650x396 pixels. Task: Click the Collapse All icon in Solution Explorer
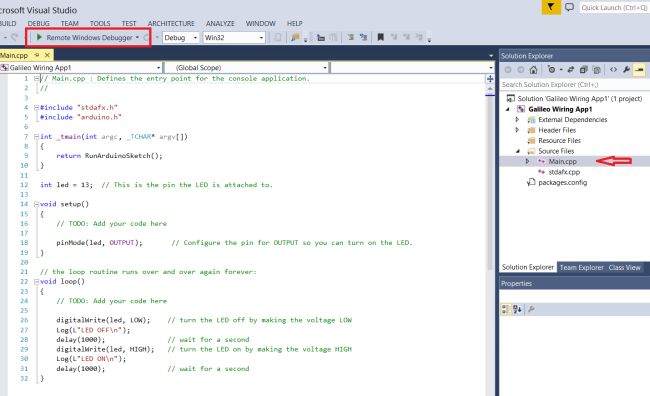584,70
